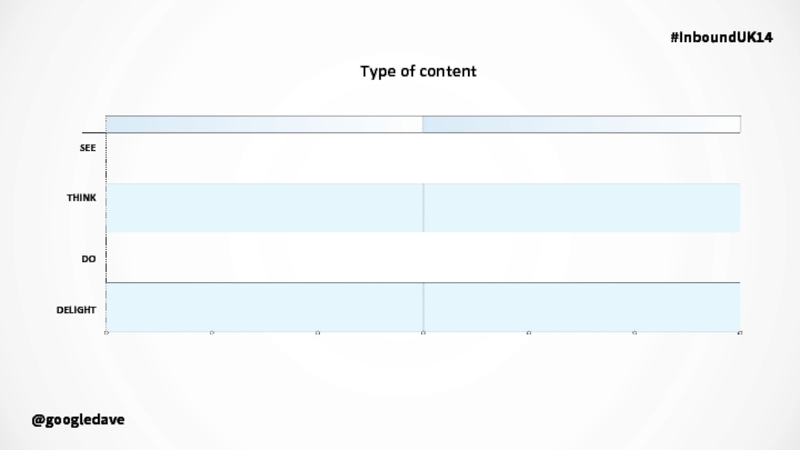
Task: Click the center tick marker below the divider
Action: click(423, 333)
